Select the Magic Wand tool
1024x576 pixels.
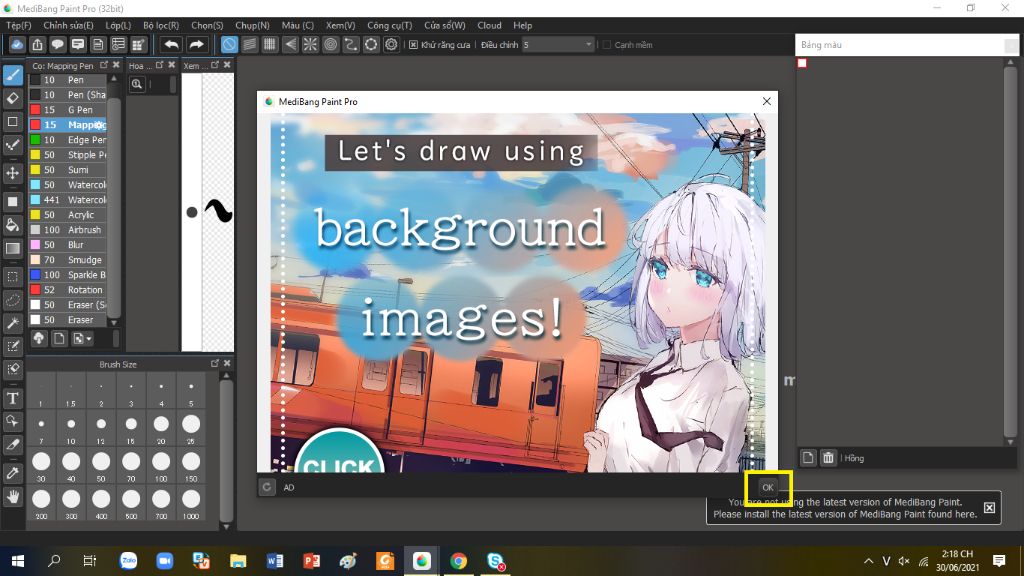click(x=12, y=323)
